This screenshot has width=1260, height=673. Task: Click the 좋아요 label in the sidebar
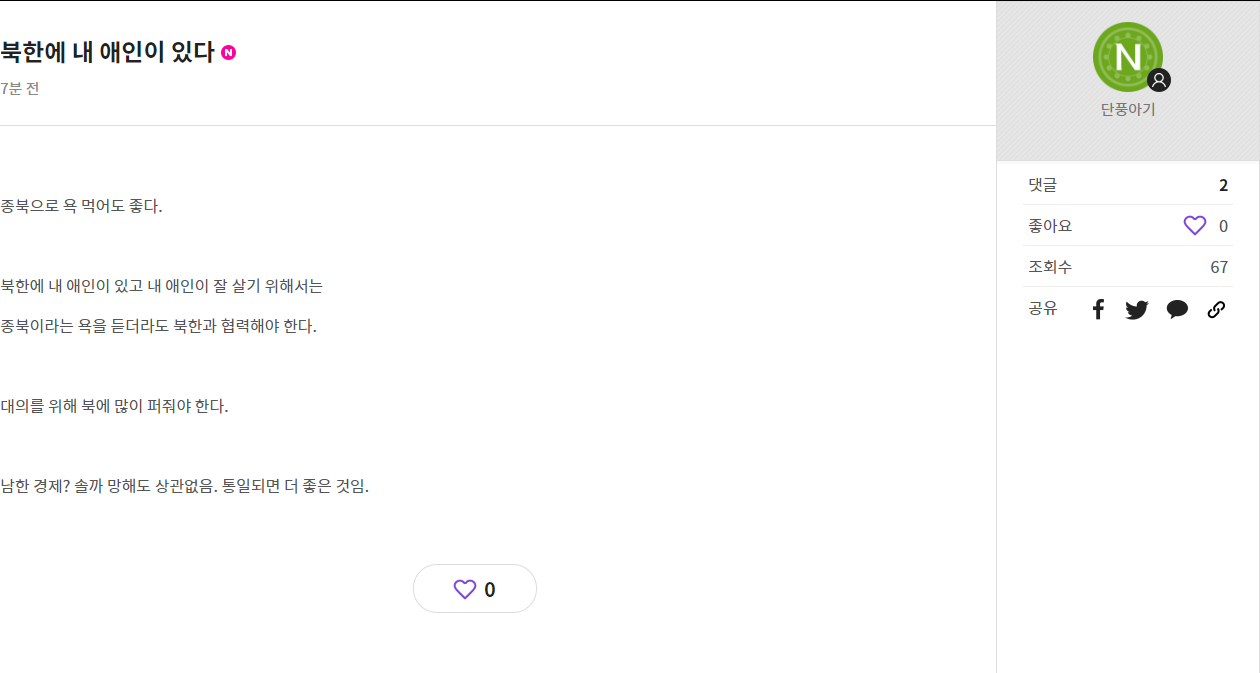[1050, 226]
